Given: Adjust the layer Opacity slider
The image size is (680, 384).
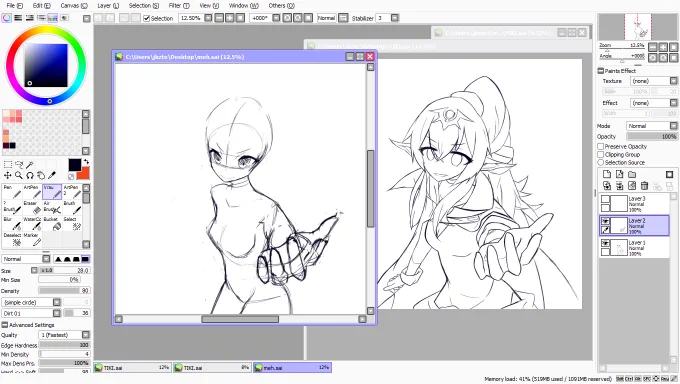Looking at the screenshot, I should 652,136.
